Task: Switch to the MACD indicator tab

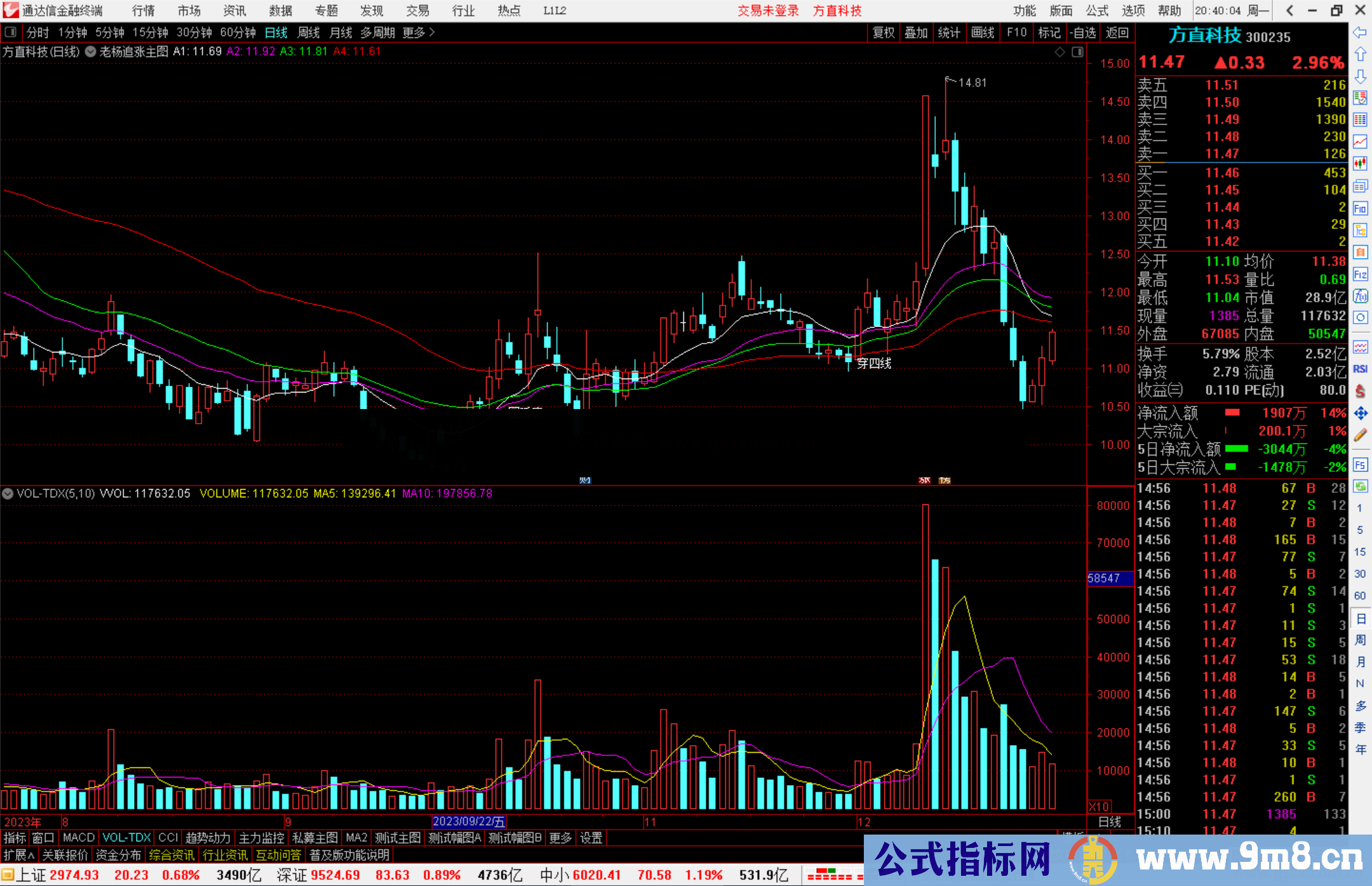Action: pyautogui.click(x=79, y=838)
